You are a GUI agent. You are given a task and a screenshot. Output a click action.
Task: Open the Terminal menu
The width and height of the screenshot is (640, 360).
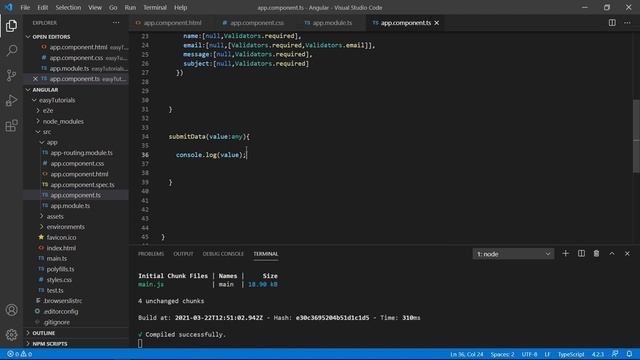pyautogui.click(x=155, y=7)
